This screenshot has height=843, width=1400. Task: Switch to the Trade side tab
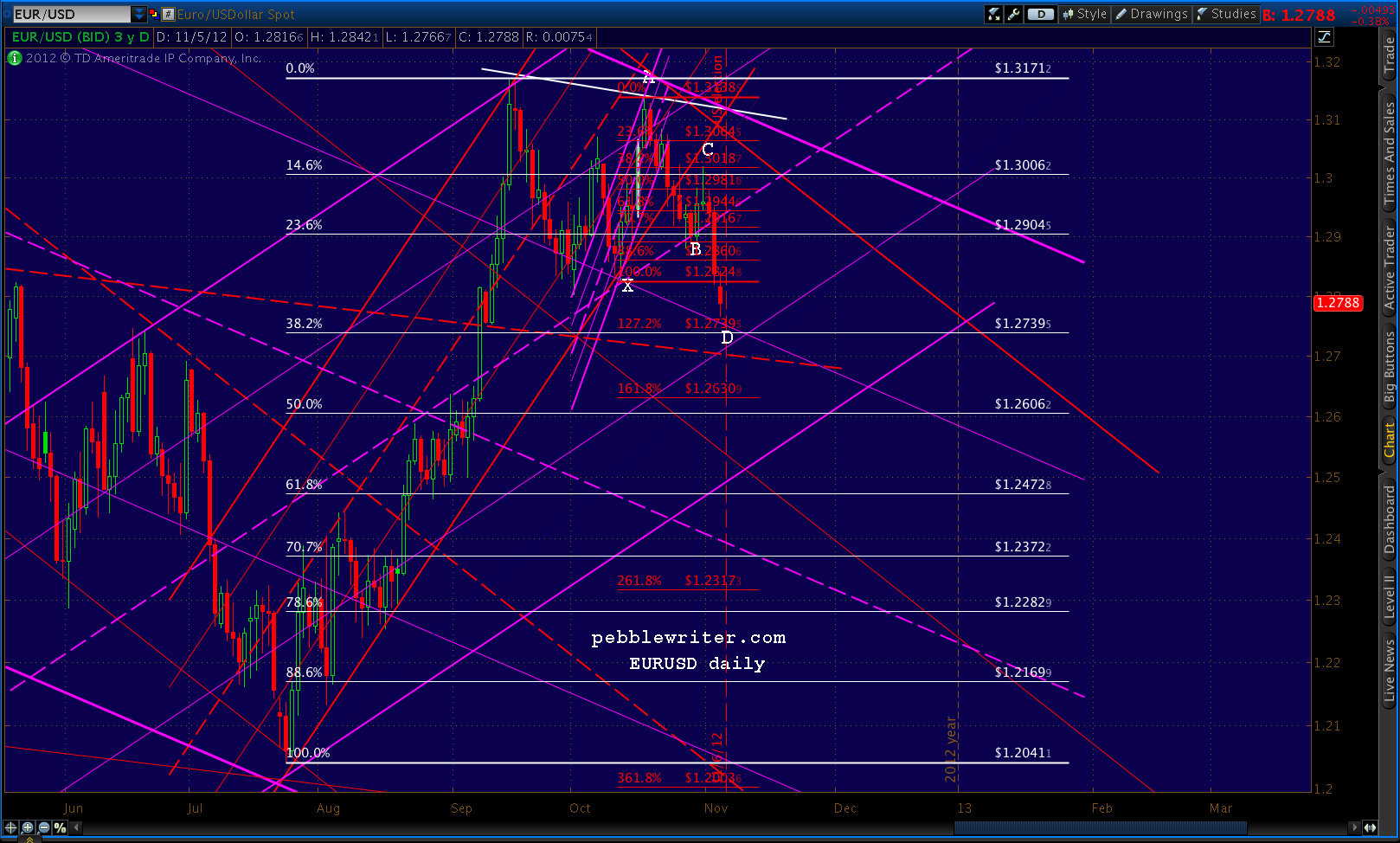point(1390,56)
